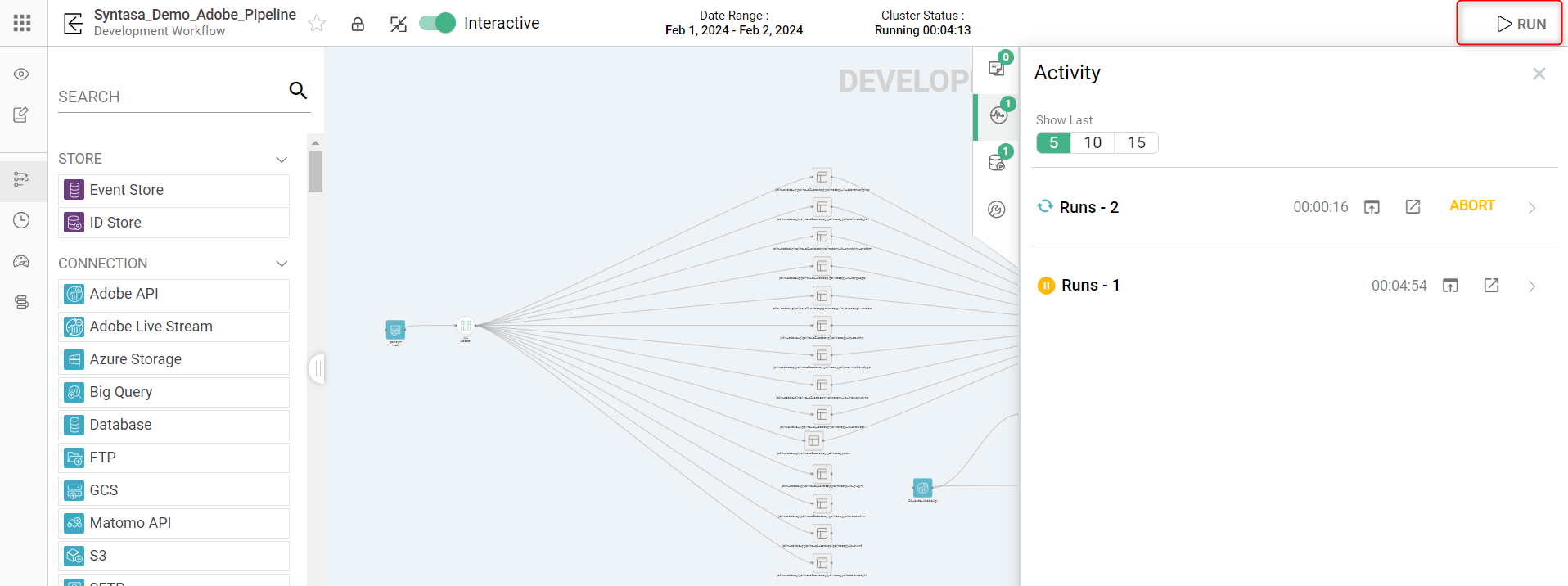Star the Syntasa_Demo_Adobe_Pipeline workflow as favorite
The height and width of the screenshot is (586, 1568).
tap(317, 24)
